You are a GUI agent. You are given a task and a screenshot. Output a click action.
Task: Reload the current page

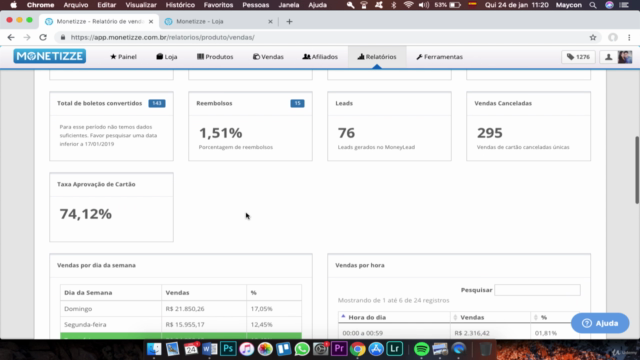tap(43, 37)
